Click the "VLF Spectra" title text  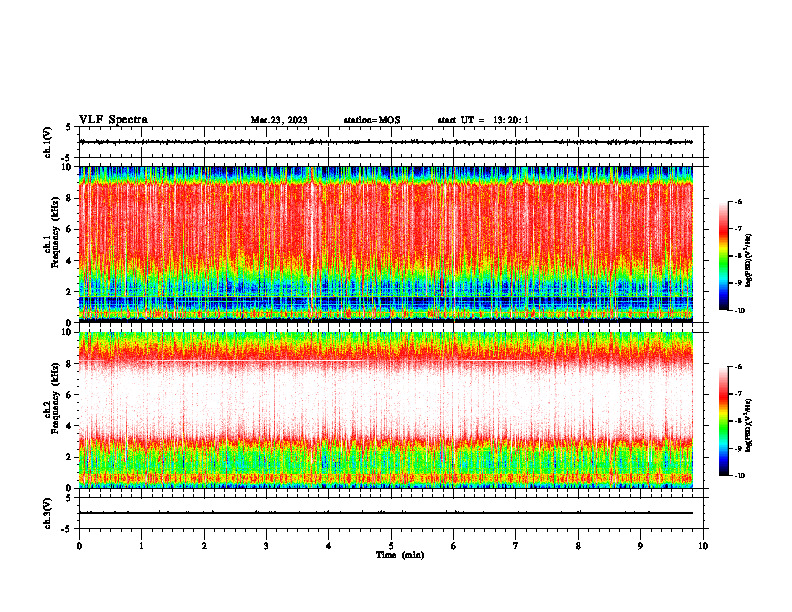[113, 120]
